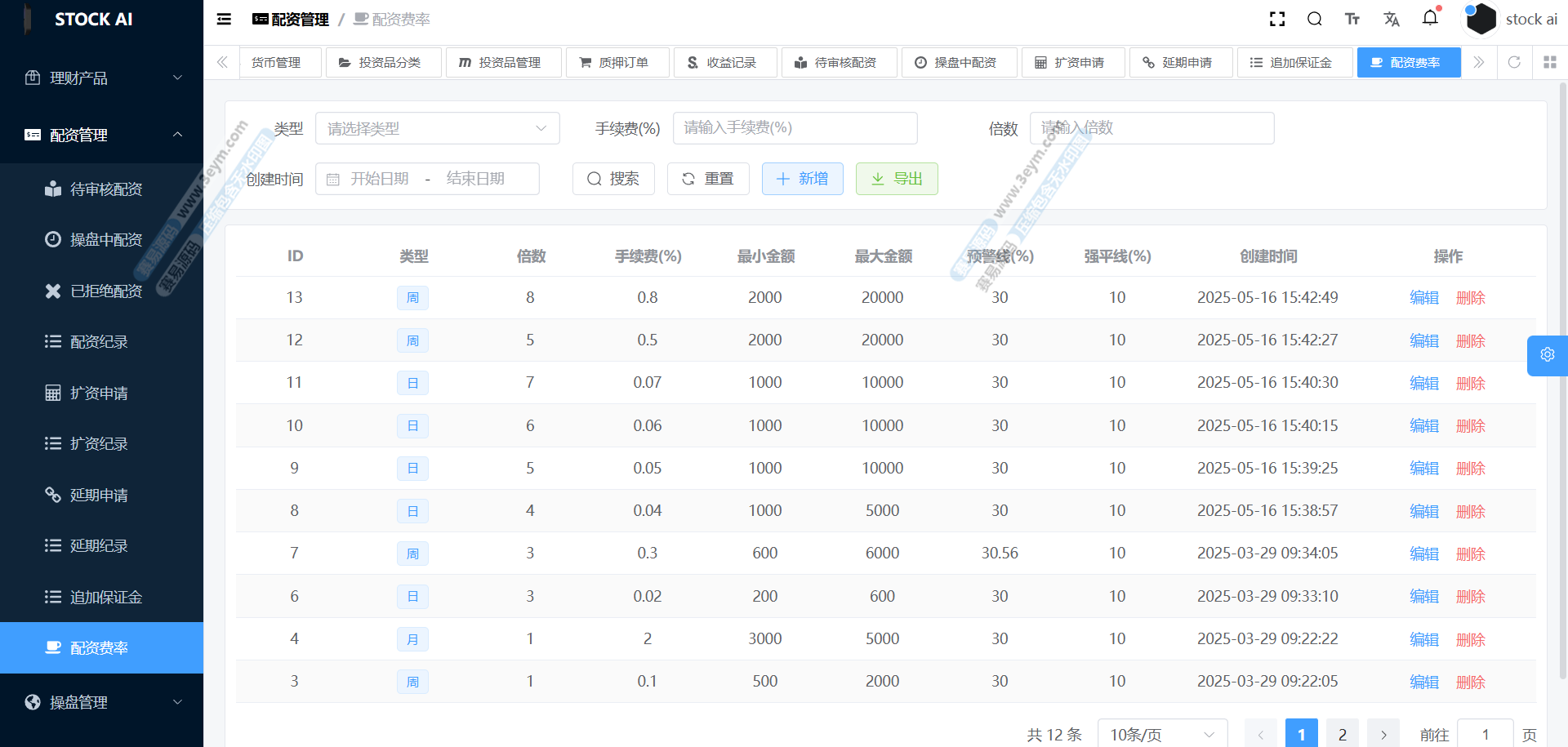Open language translation icon
1568x747 pixels.
pyautogui.click(x=1392, y=19)
